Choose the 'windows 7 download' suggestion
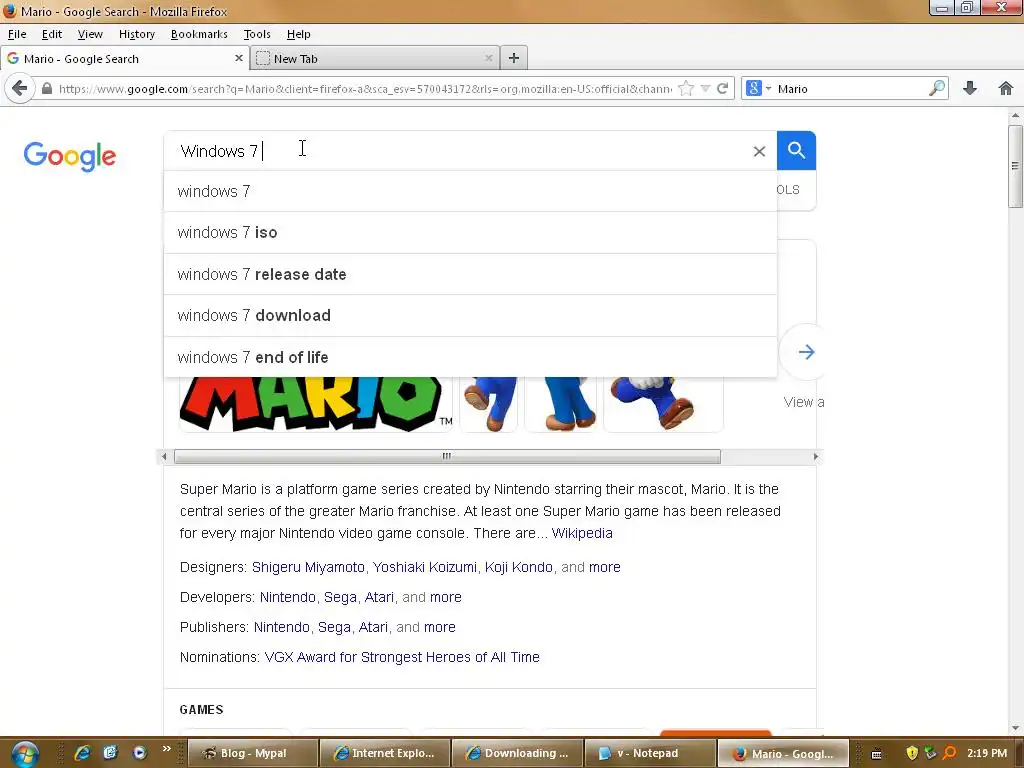 [470, 315]
